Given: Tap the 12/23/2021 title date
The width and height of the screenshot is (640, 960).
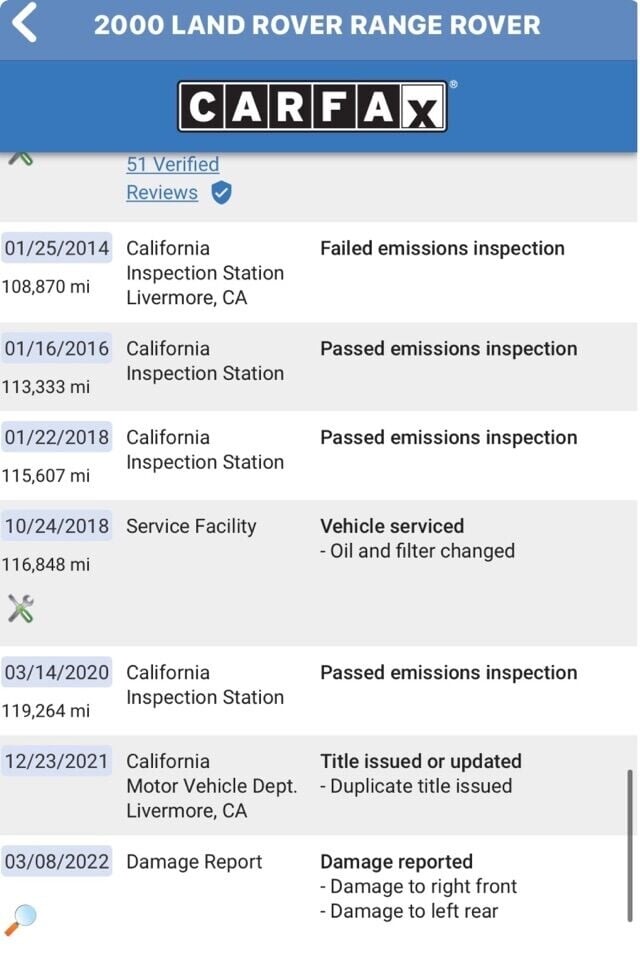Looking at the screenshot, I should click(57, 762).
